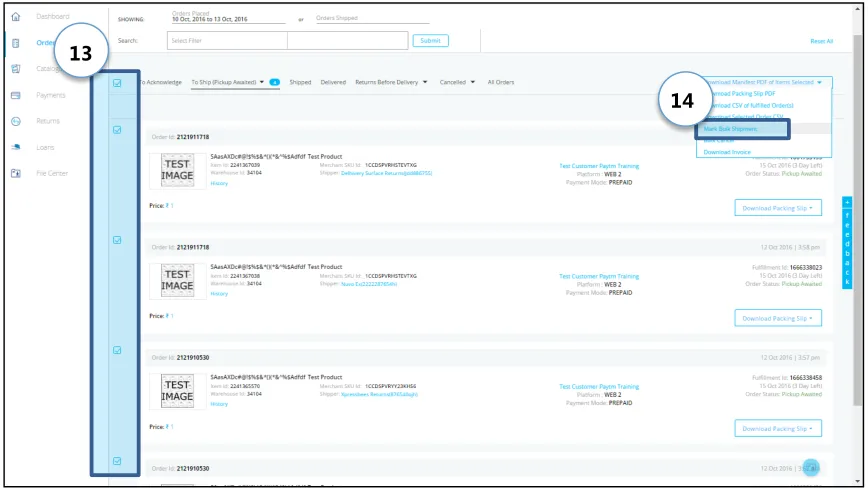
Task: Open the Returns sidebar icon
Action: point(16,121)
